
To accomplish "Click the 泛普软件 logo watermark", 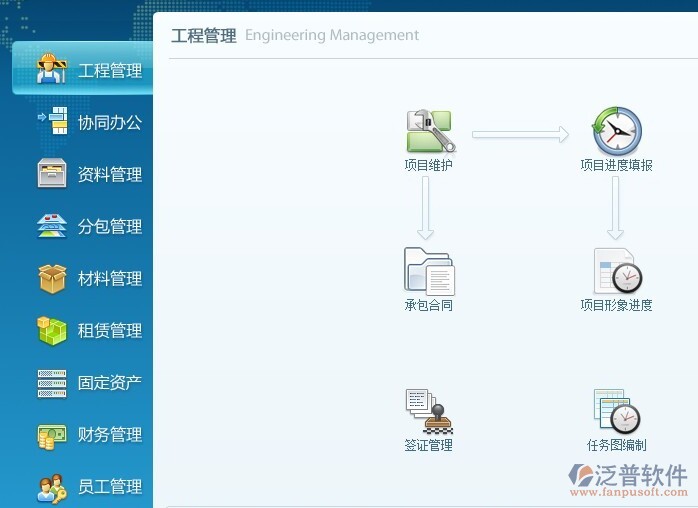I will 628,478.
